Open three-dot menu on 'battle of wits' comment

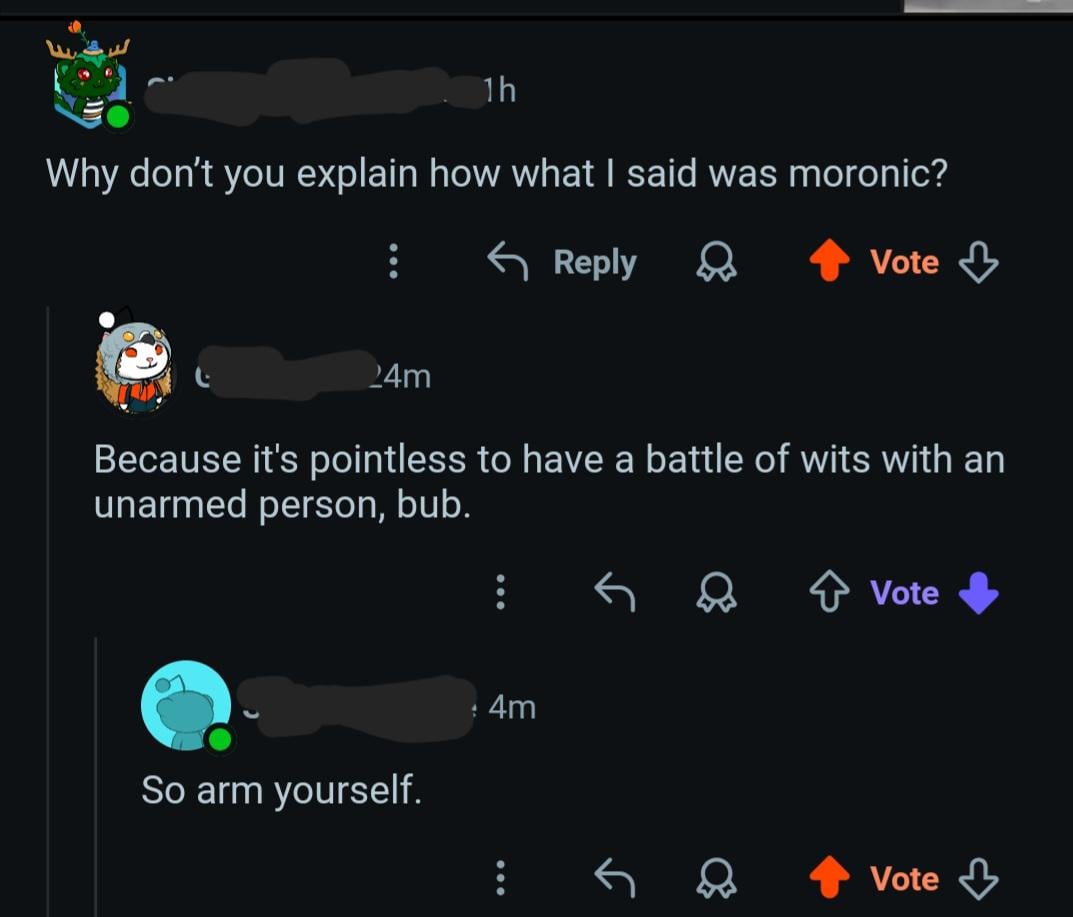pyautogui.click(x=502, y=593)
